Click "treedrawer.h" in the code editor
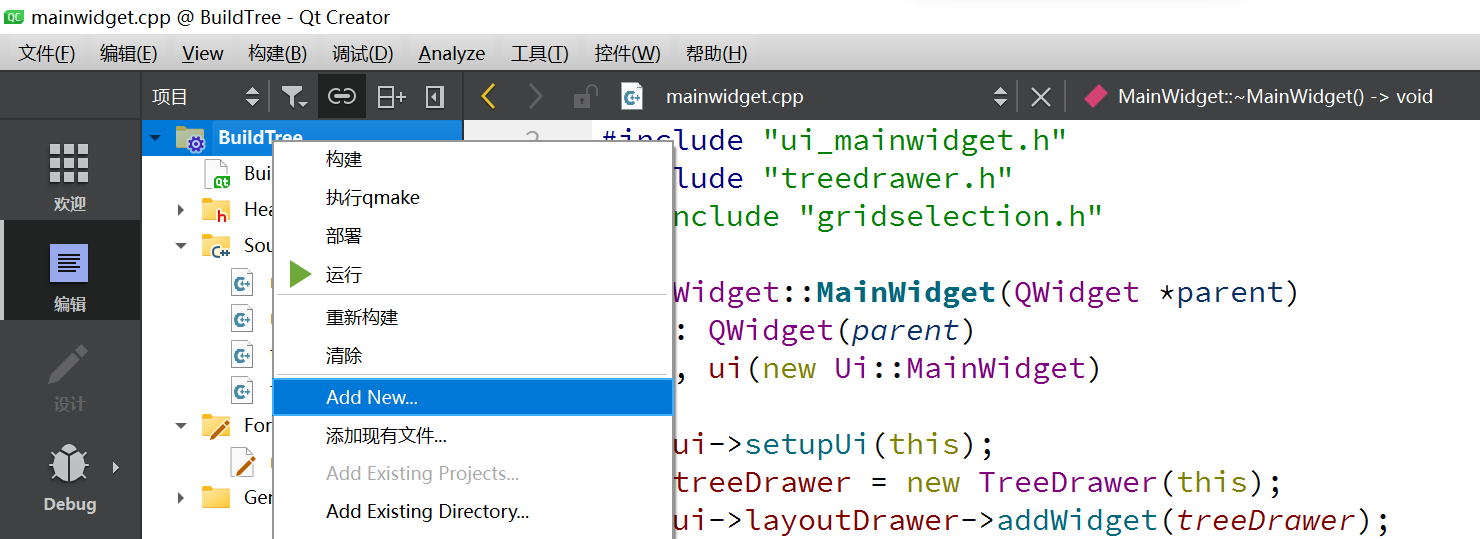Screen dimensions: 1480x539 click(887, 178)
